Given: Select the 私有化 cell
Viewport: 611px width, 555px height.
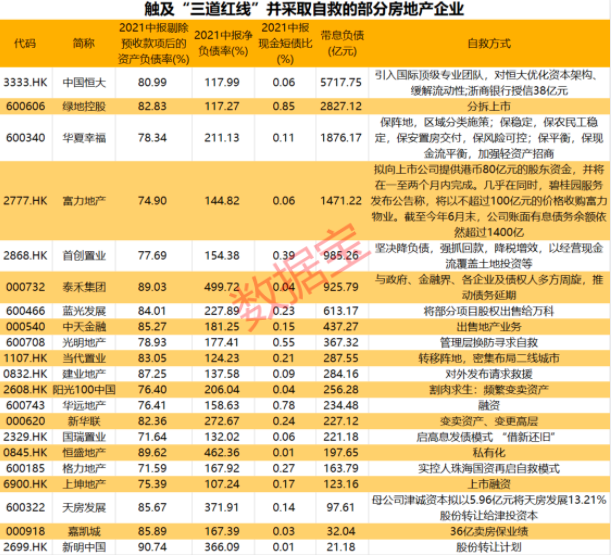Looking at the screenshot, I should (489, 452).
